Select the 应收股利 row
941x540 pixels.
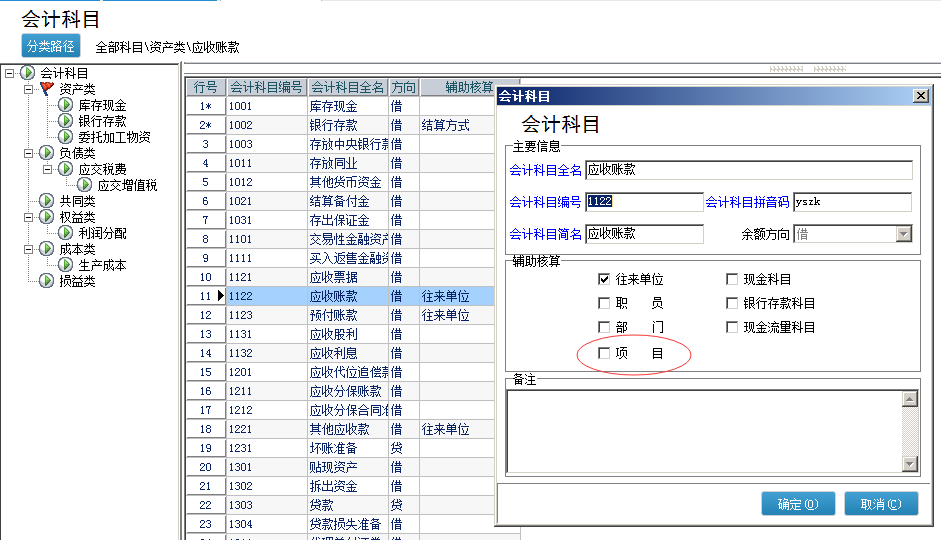[x=340, y=334]
